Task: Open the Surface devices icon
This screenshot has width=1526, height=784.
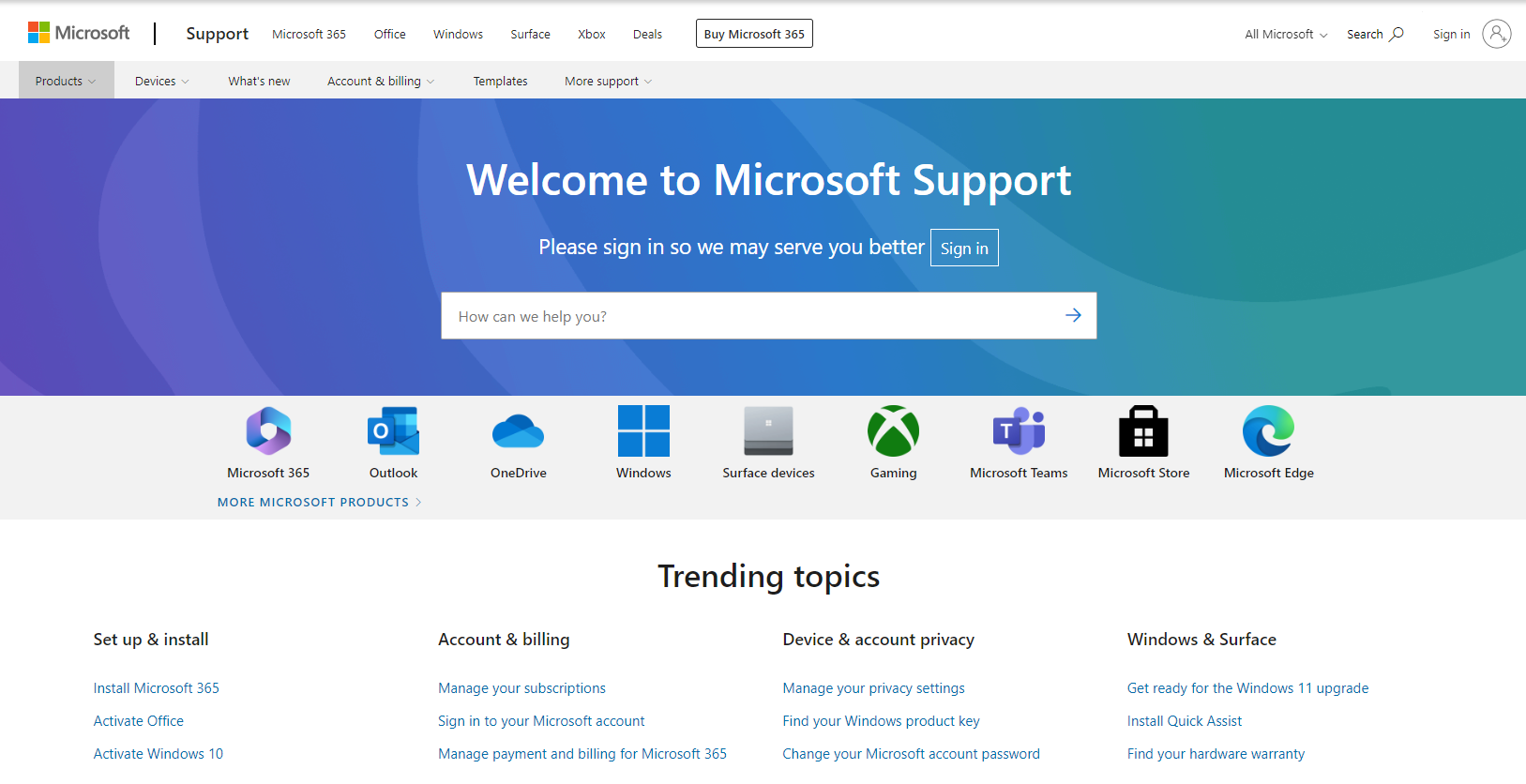Action: pos(768,431)
